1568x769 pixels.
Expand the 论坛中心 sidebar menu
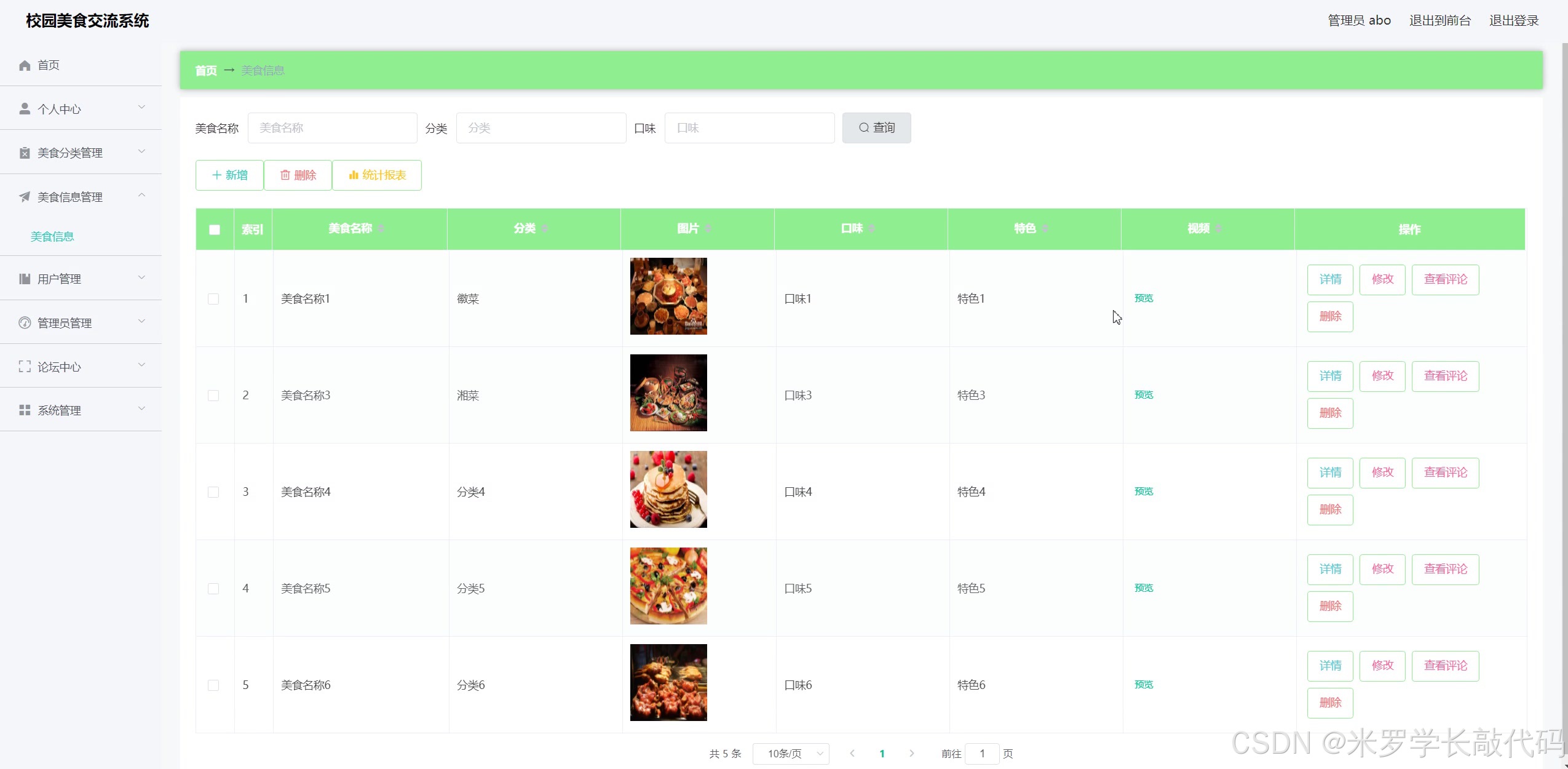point(81,367)
